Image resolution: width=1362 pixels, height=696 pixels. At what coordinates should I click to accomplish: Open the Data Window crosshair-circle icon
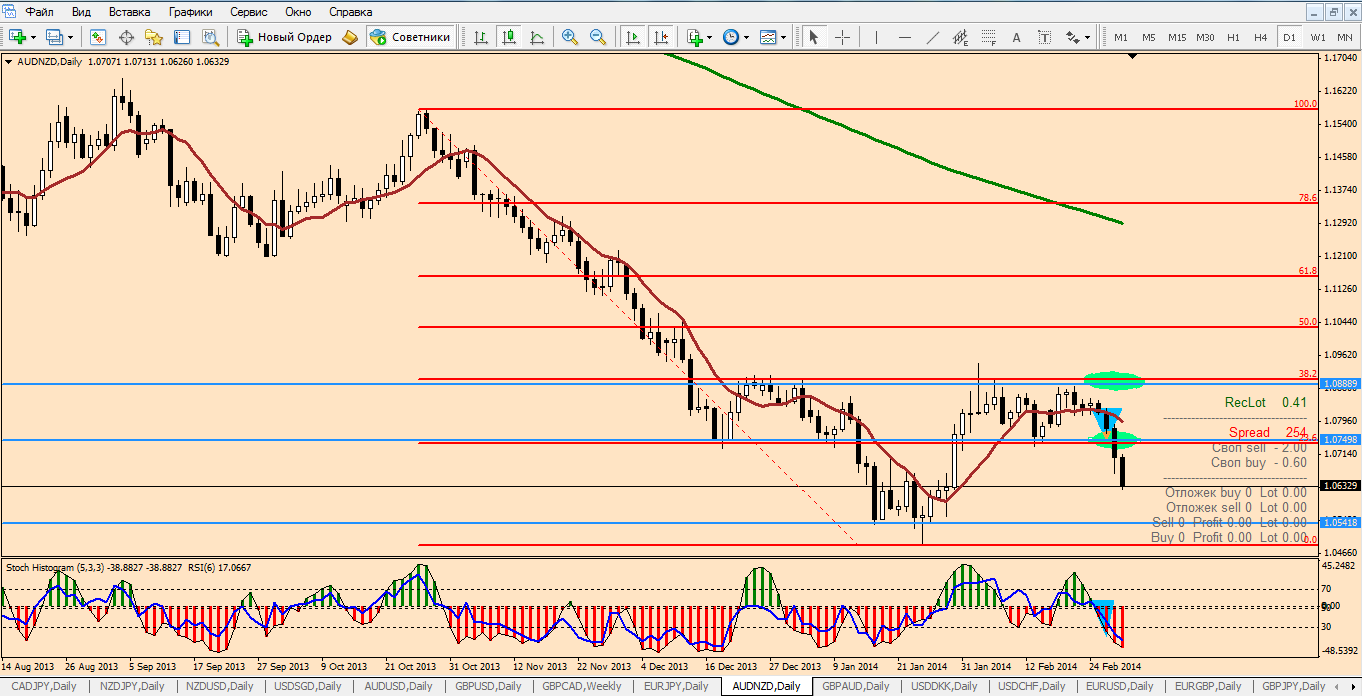tap(126, 37)
